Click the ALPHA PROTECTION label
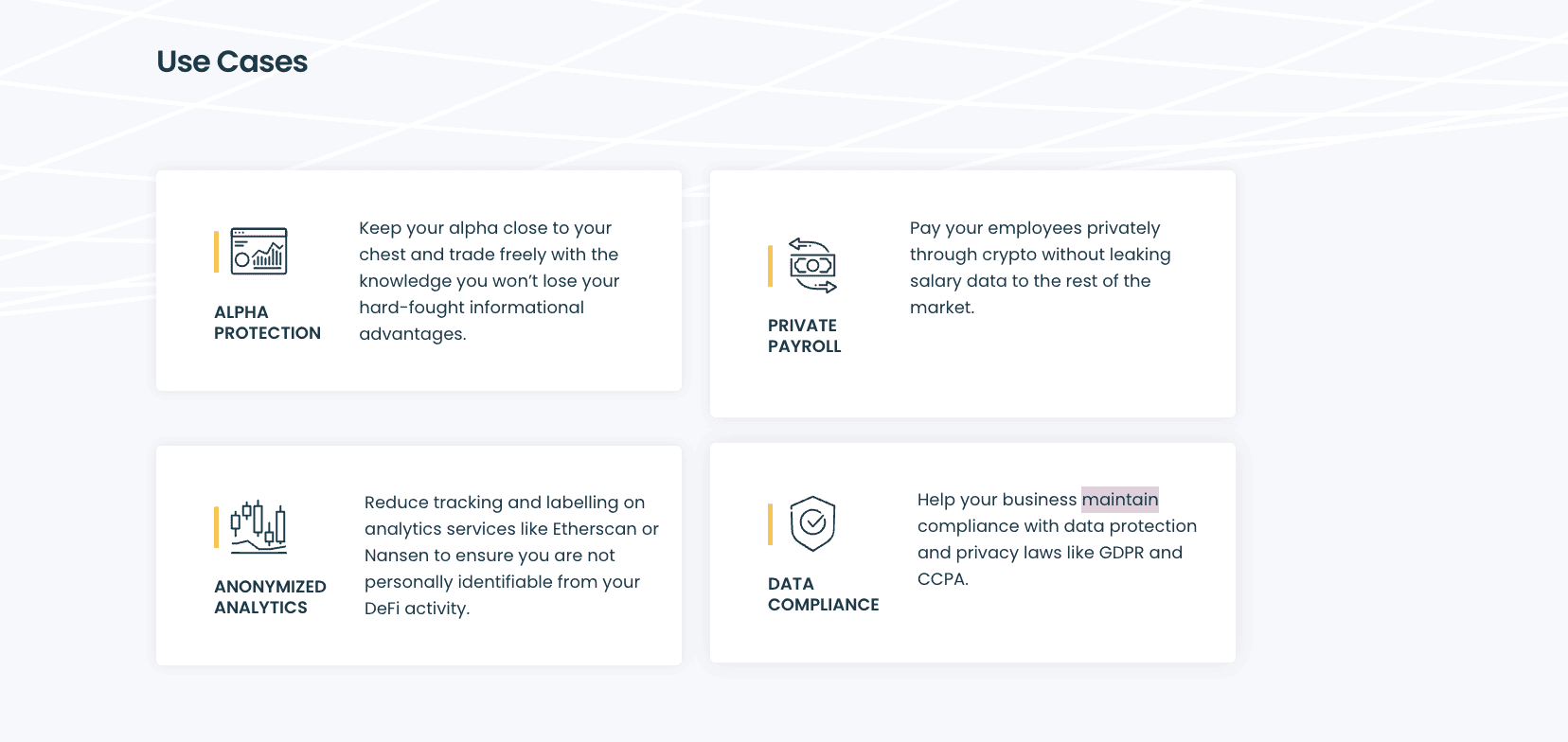Image resolution: width=1568 pixels, height=742 pixels. click(267, 323)
